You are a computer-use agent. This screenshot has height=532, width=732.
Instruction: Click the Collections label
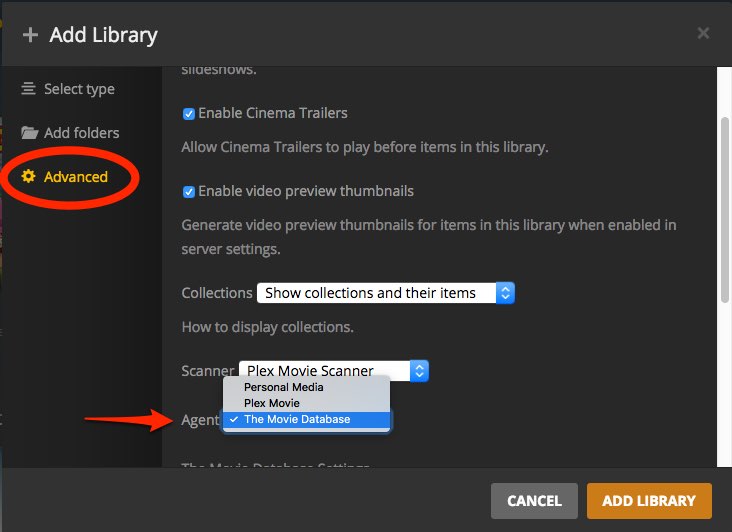click(x=217, y=293)
